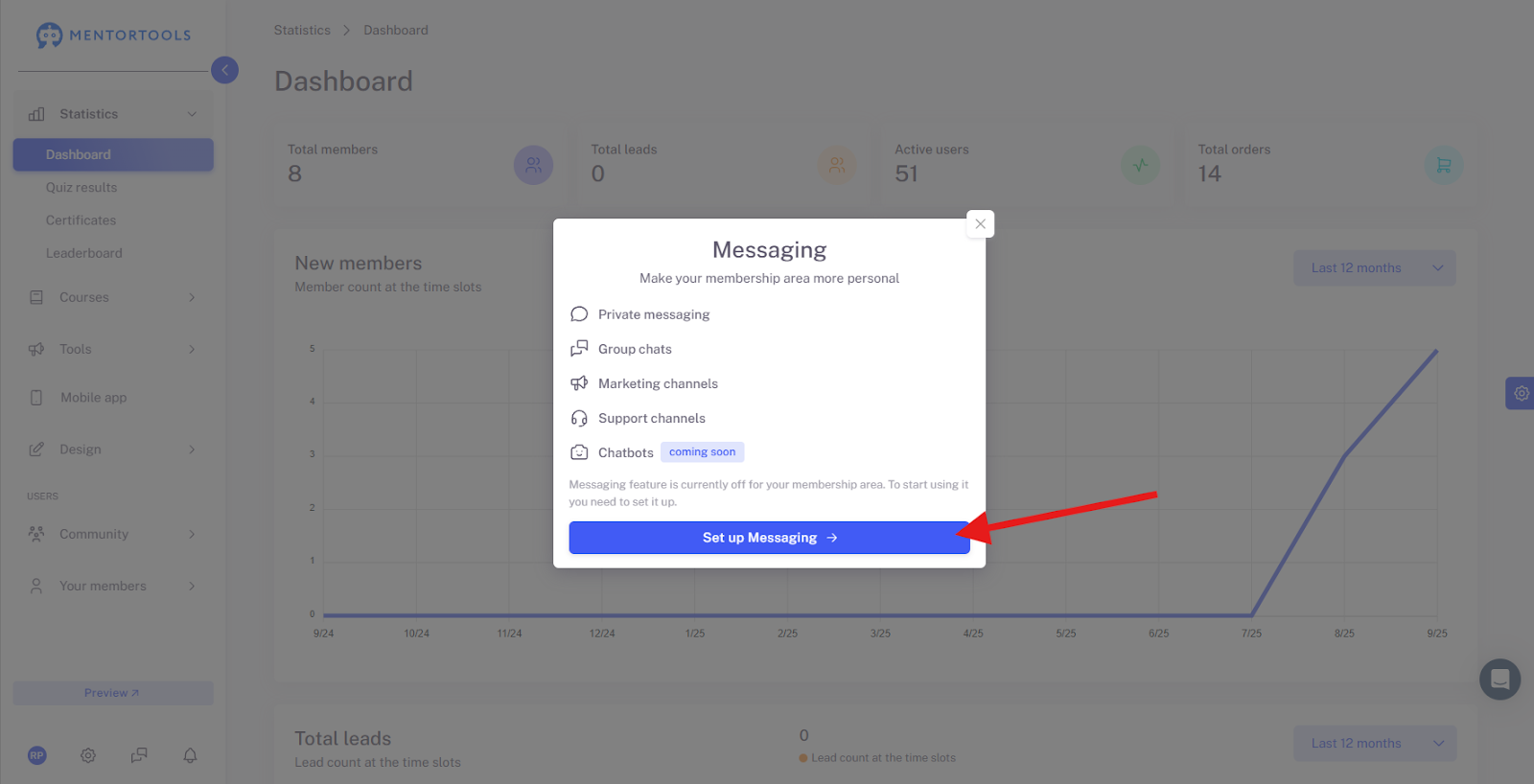1534x784 pixels.
Task: Select Quiz results in sidebar
Action: pos(81,188)
